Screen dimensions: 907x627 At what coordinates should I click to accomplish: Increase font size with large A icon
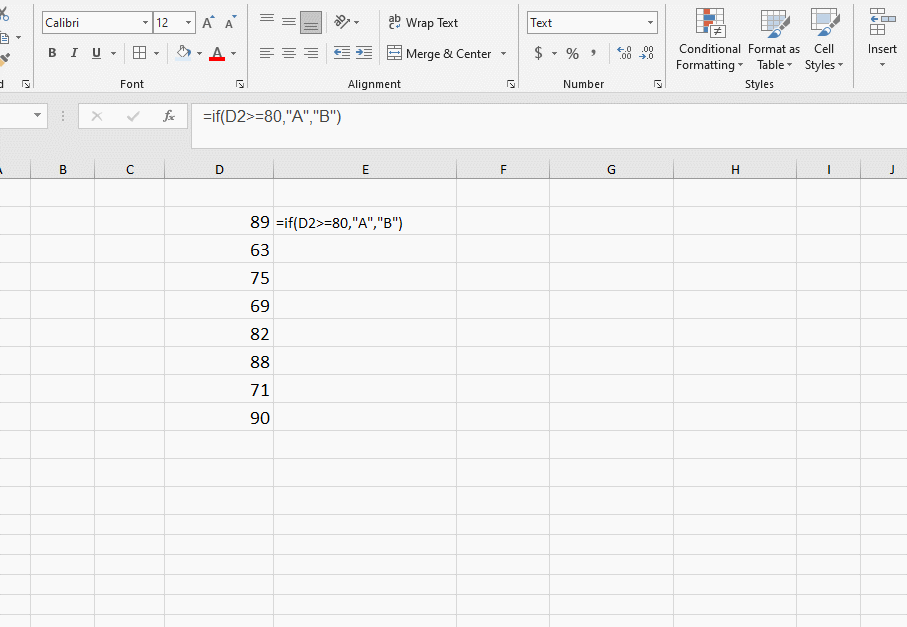208,23
